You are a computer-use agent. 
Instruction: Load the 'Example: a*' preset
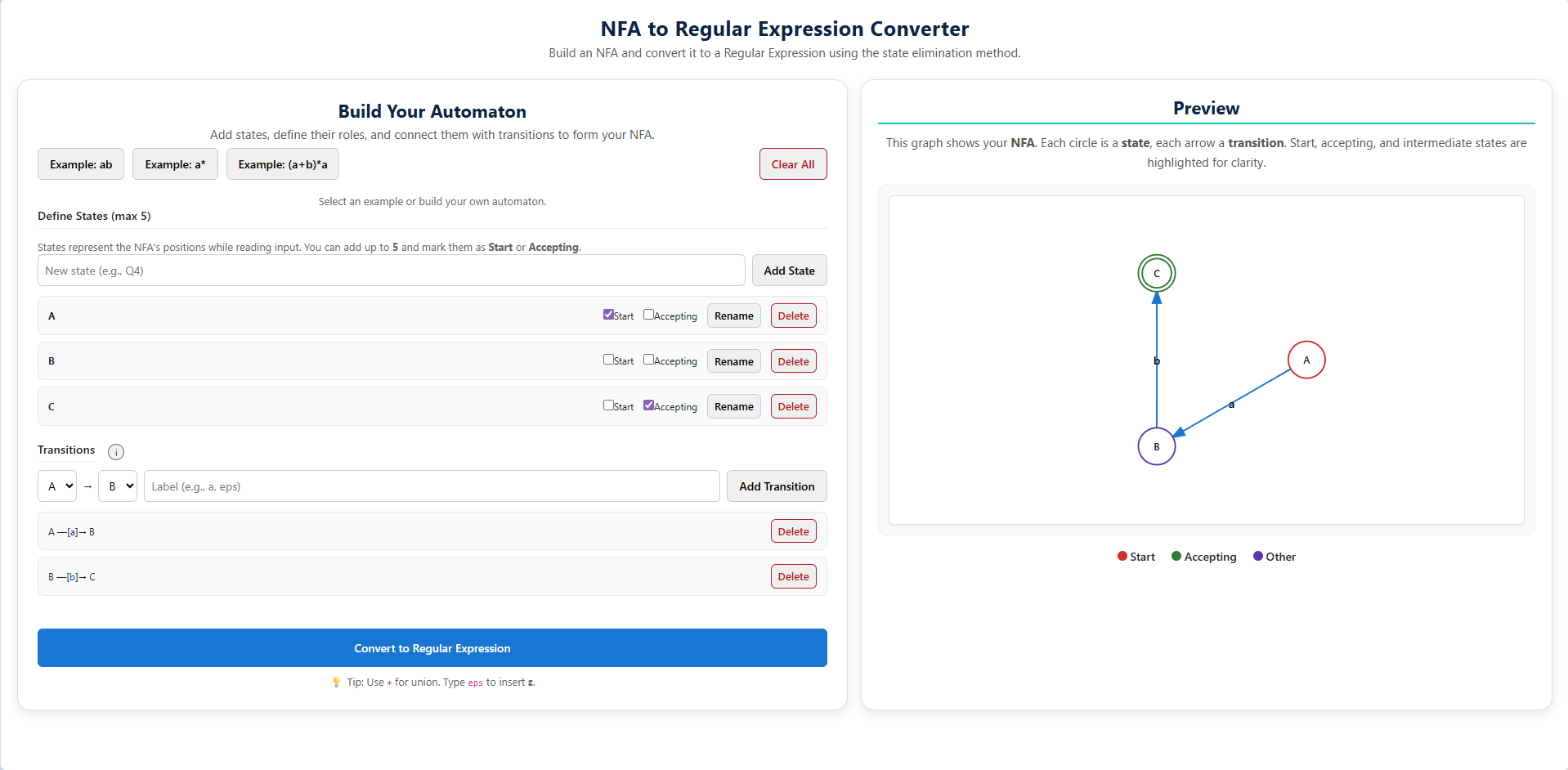pos(175,164)
